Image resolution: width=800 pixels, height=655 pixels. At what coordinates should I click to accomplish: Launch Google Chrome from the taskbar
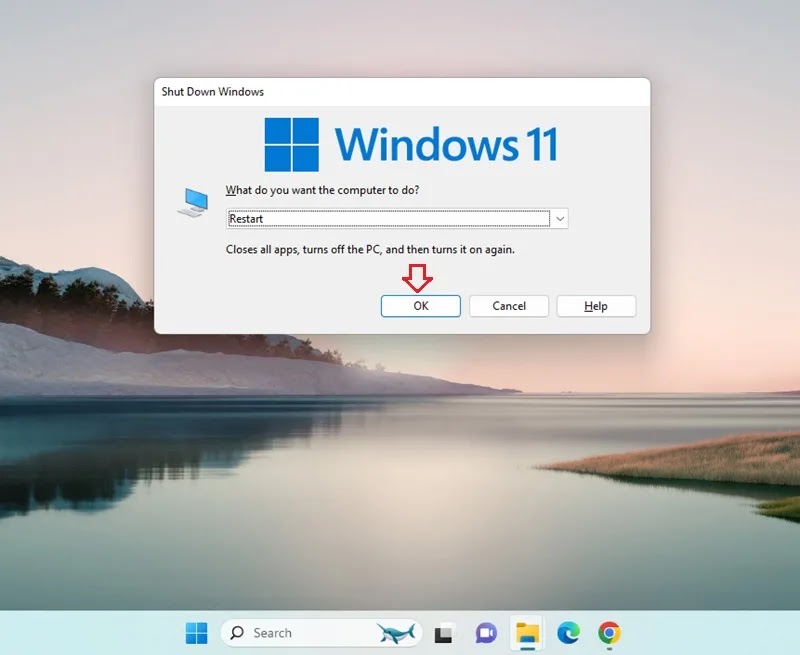click(x=609, y=633)
